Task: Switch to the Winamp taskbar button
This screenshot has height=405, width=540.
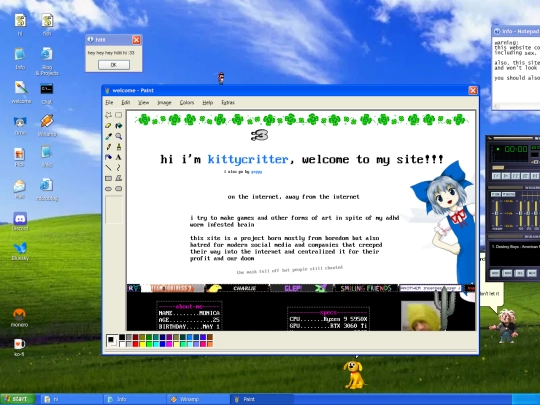Action: pyautogui.click(x=198, y=399)
